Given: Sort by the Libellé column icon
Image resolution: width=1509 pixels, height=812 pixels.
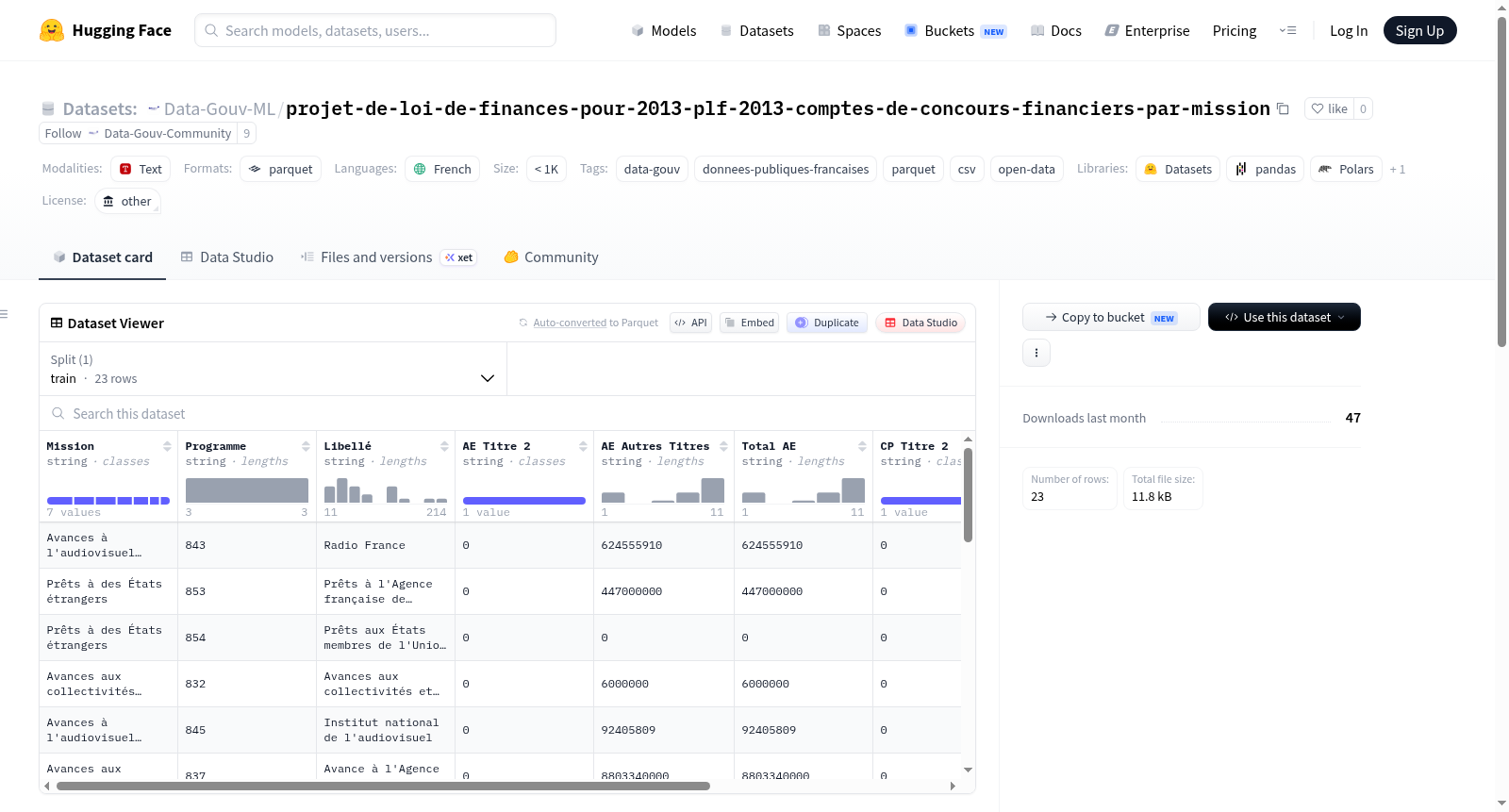Looking at the screenshot, I should (x=444, y=446).
